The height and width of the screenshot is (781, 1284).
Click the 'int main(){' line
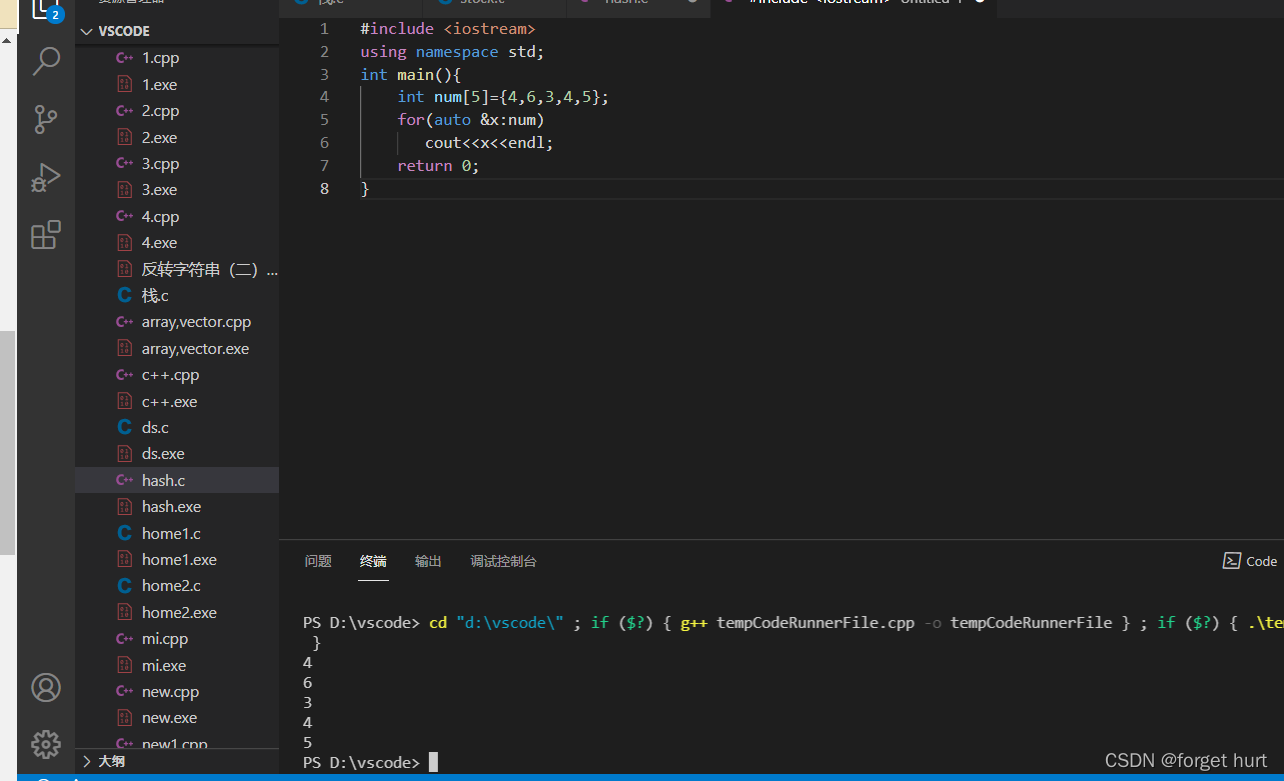[410, 74]
